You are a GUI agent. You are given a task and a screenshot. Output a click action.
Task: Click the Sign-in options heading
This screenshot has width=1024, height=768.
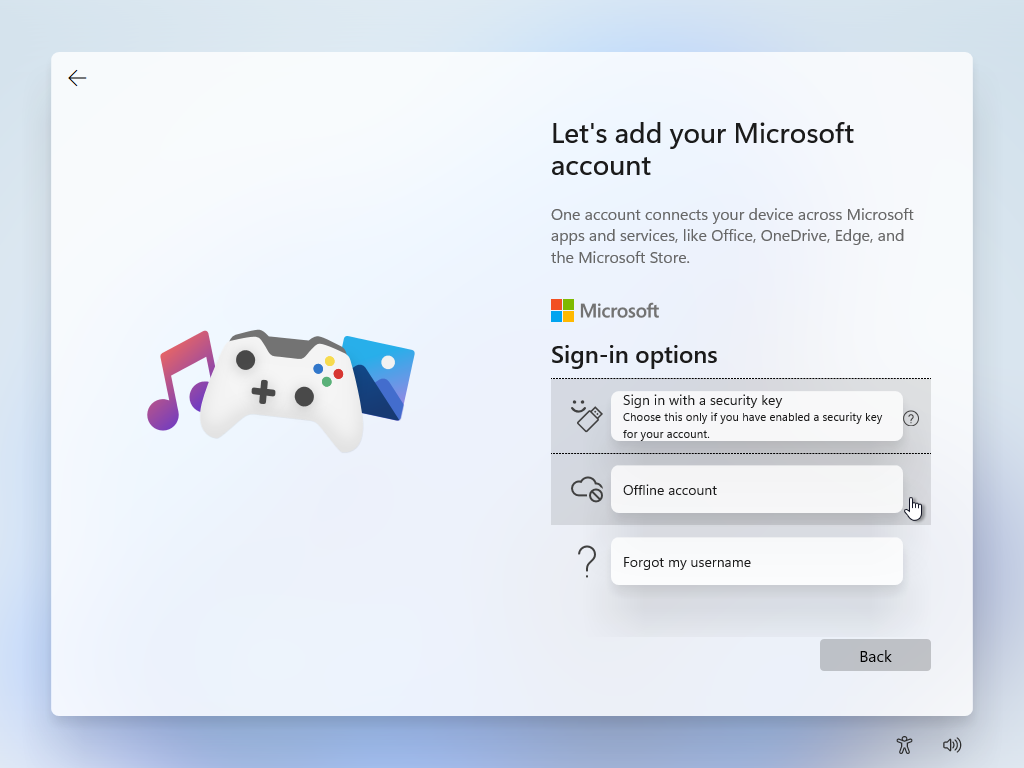pos(634,355)
